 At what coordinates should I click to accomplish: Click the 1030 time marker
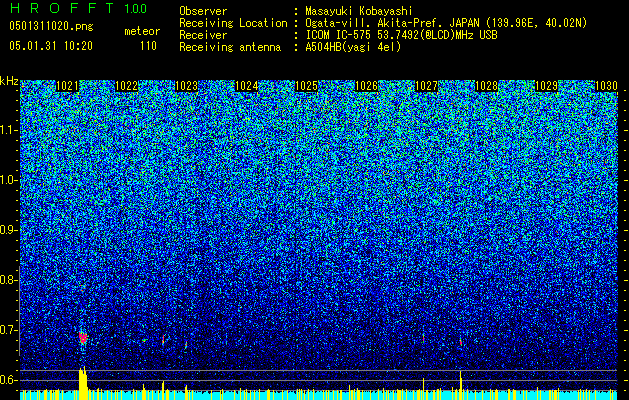[606, 86]
